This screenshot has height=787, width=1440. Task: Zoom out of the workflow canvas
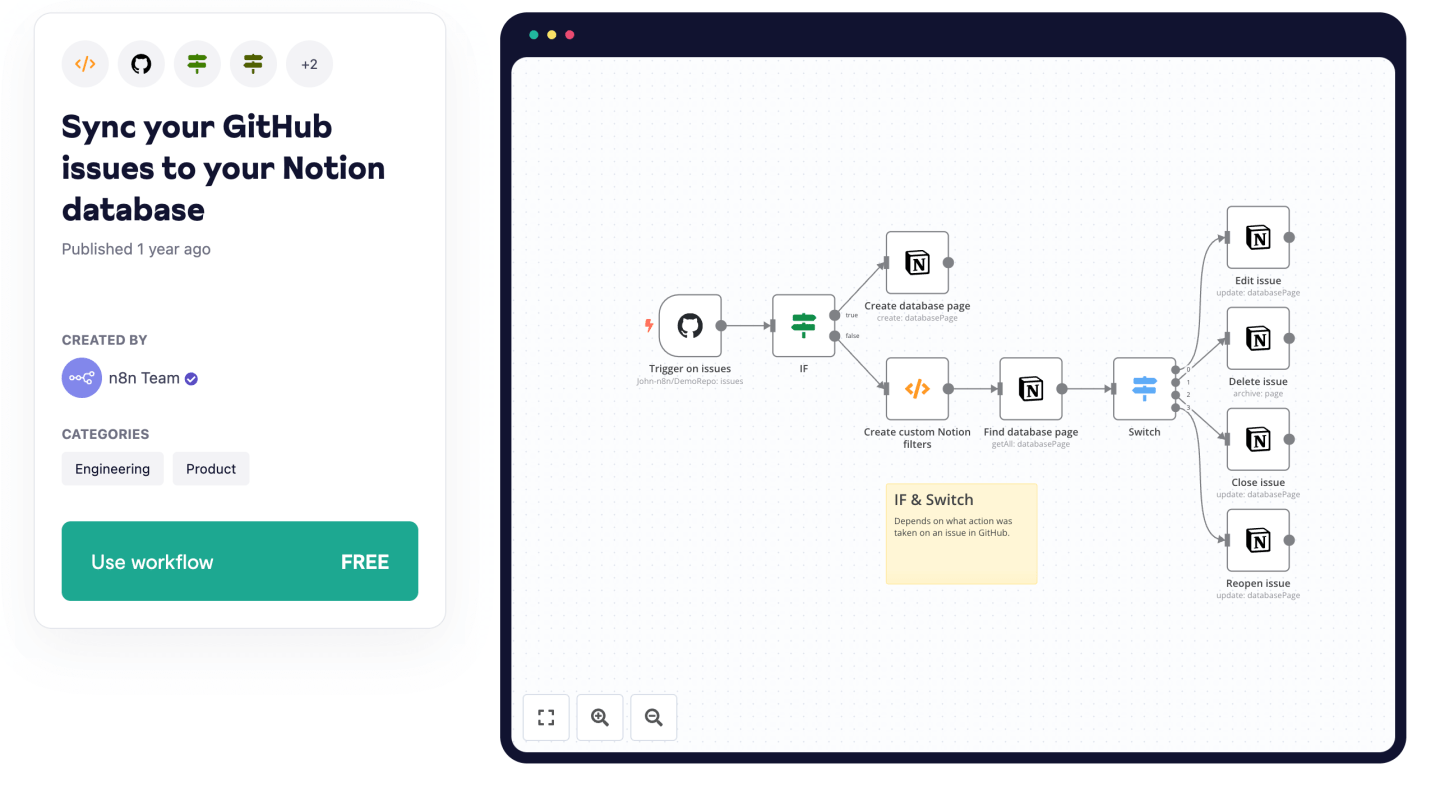pos(653,717)
